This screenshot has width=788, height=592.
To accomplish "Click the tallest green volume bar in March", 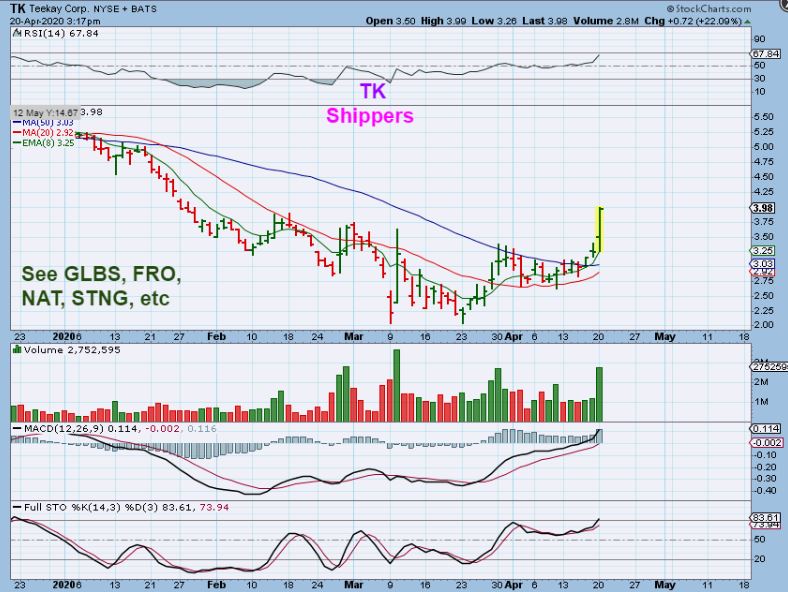I will click(x=396, y=385).
